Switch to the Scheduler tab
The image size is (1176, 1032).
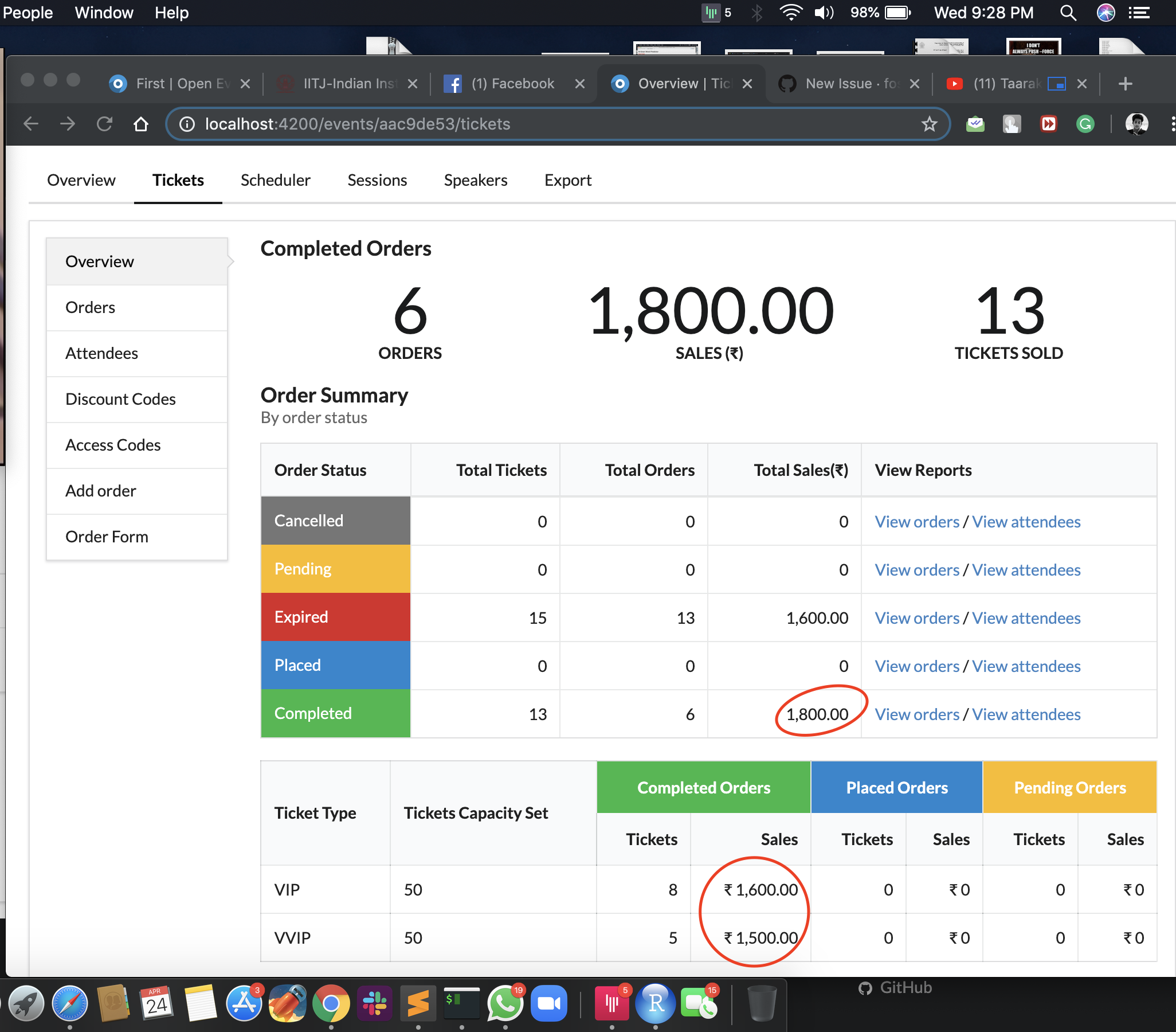tap(275, 180)
